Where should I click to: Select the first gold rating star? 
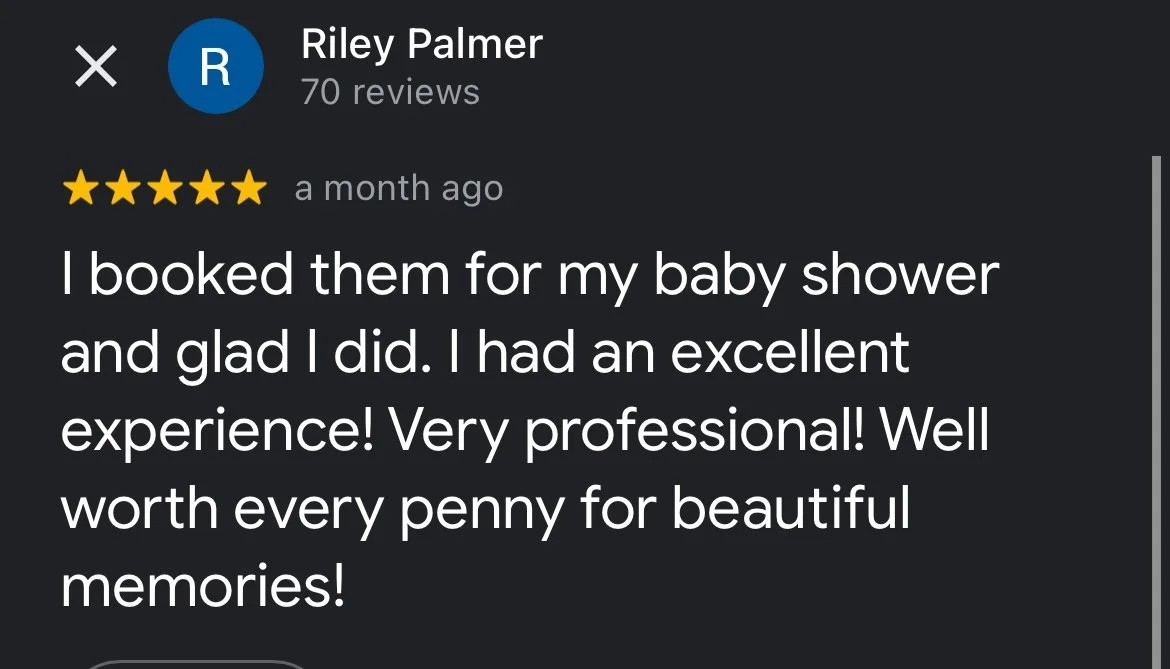click(81, 188)
